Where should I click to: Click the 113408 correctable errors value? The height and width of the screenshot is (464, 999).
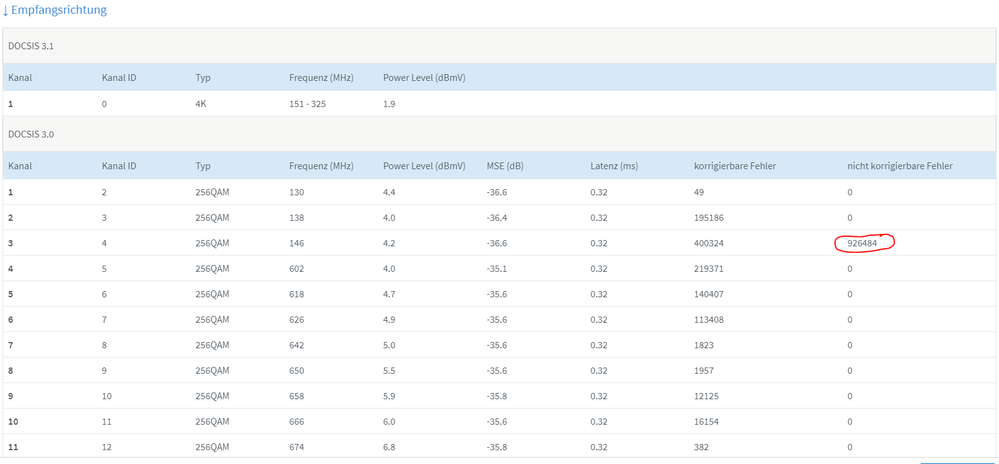pyautogui.click(x=710, y=319)
